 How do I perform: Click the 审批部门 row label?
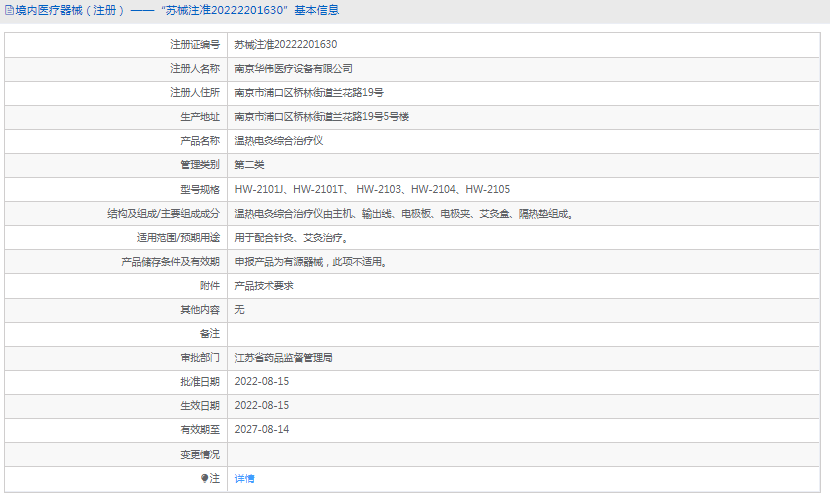200,358
